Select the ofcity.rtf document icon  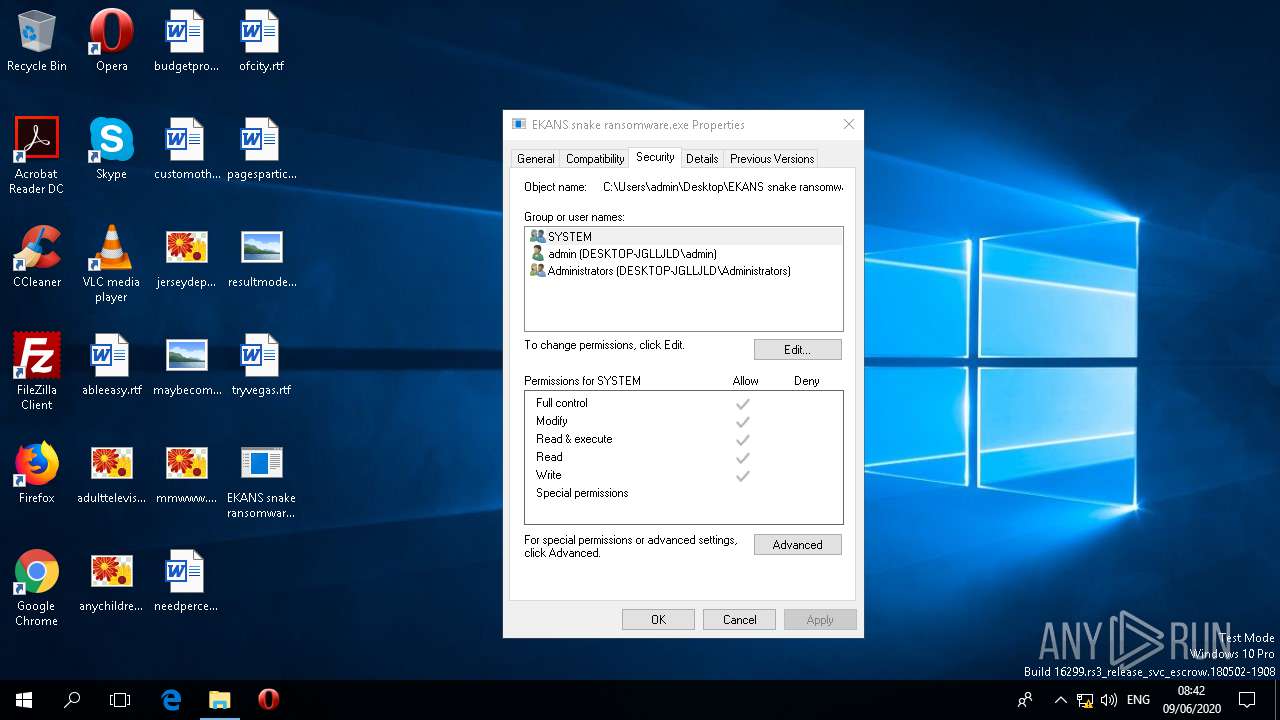click(261, 41)
